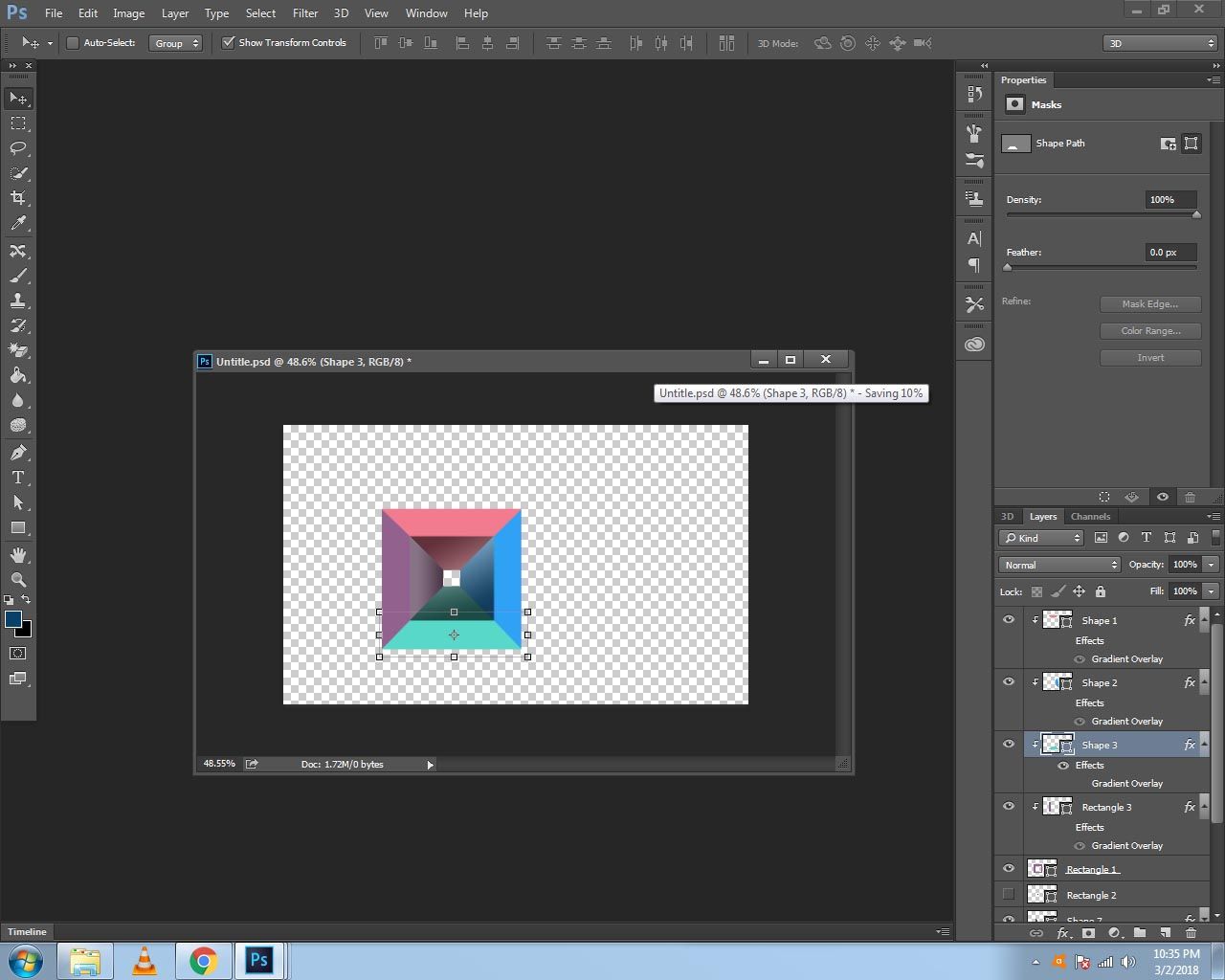Click the Feather value input field
1225x980 pixels.
pyautogui.click(x=1170, y=253)
